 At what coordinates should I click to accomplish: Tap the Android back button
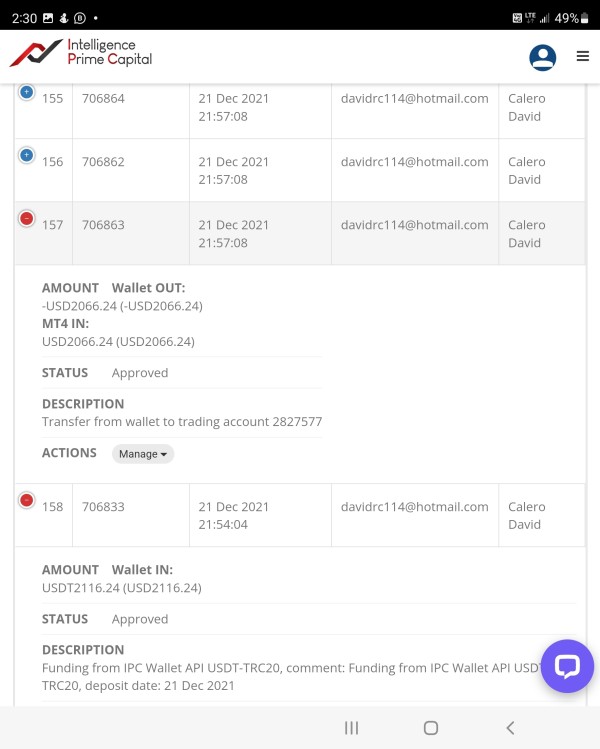510,728
